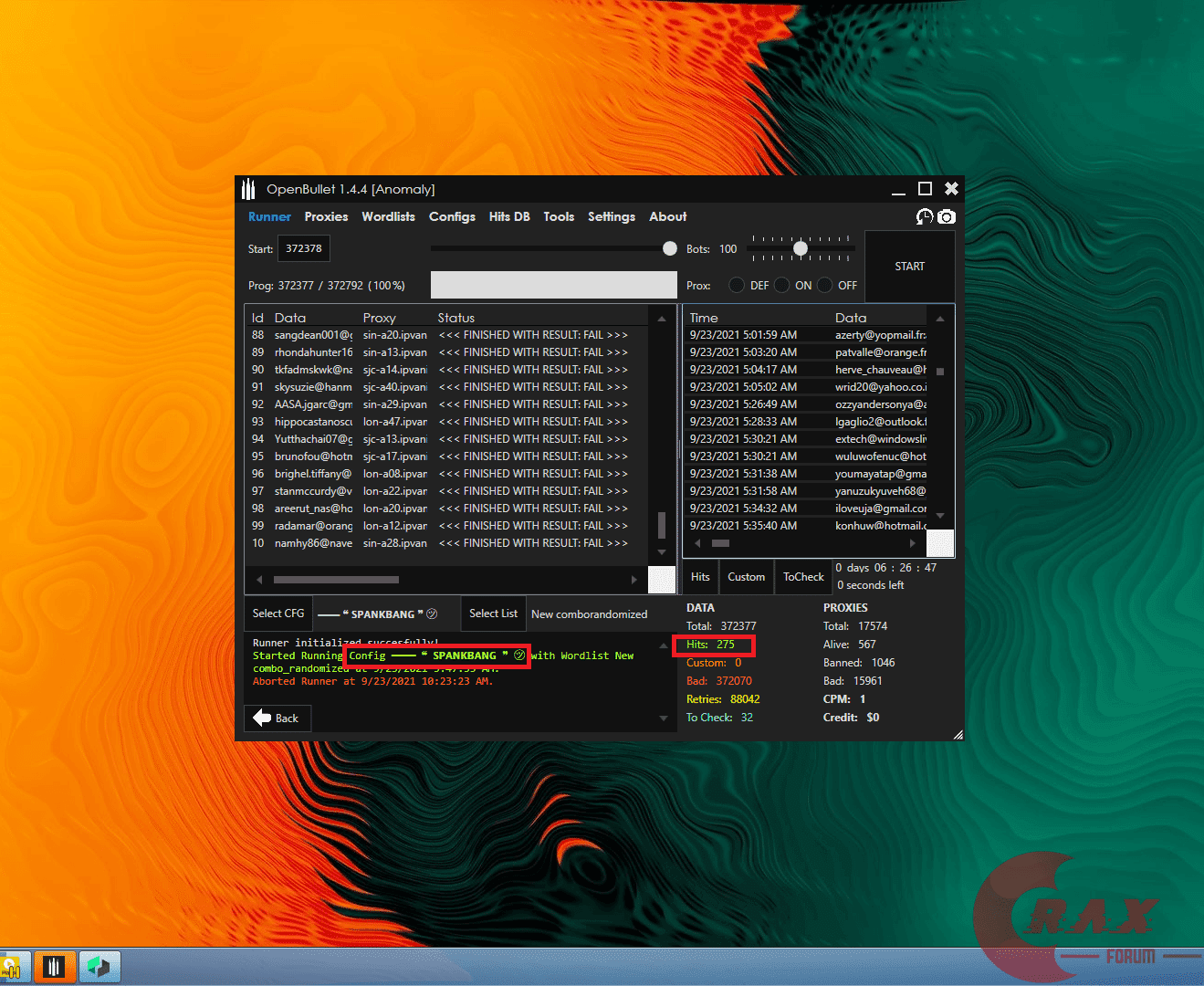Click the Back arrow to exit Runner
1204x986 pixels.
pyautogui.click(x=277, y=718)
